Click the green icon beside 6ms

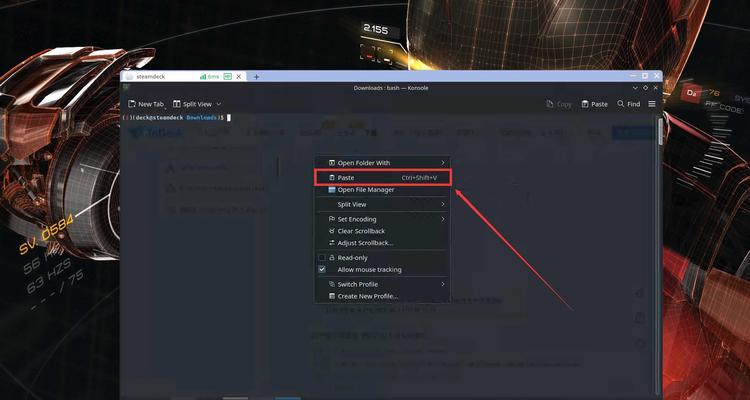pyautogui.click(x=228, y=76)
